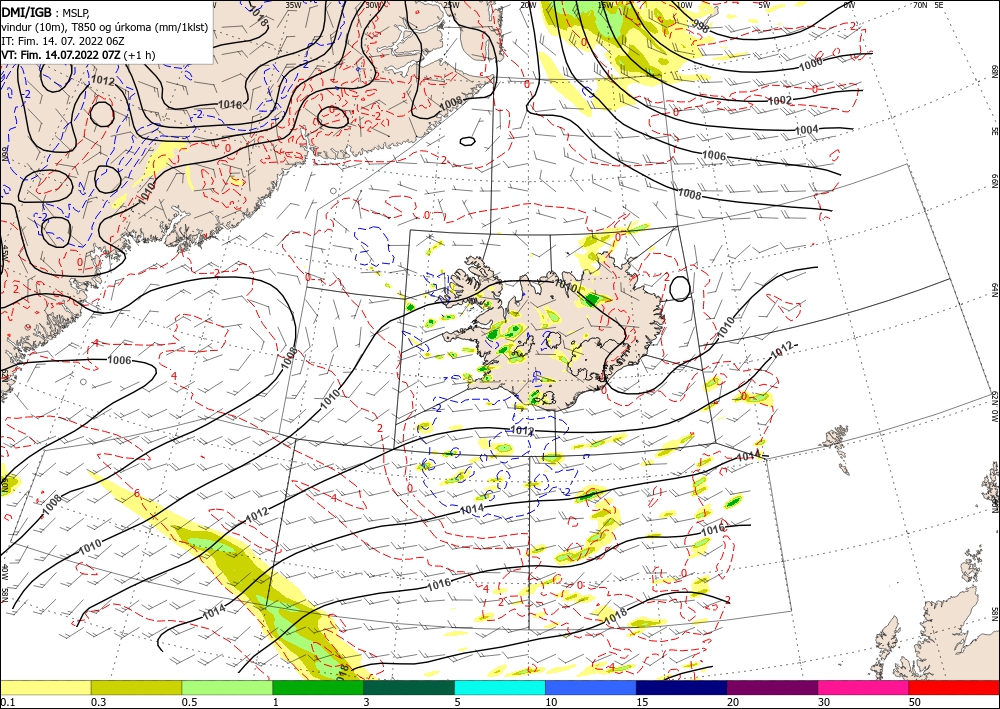Click the '15' legend value
Image resolution: width=1000 pixels, height=709 pixels.
tap(642, 702)
